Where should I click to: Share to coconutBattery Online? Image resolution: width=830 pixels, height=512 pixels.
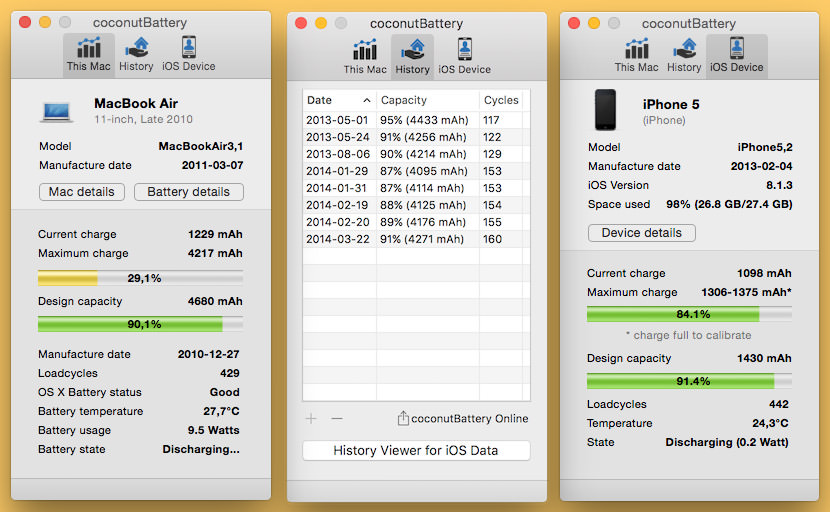tap(463, 419)
